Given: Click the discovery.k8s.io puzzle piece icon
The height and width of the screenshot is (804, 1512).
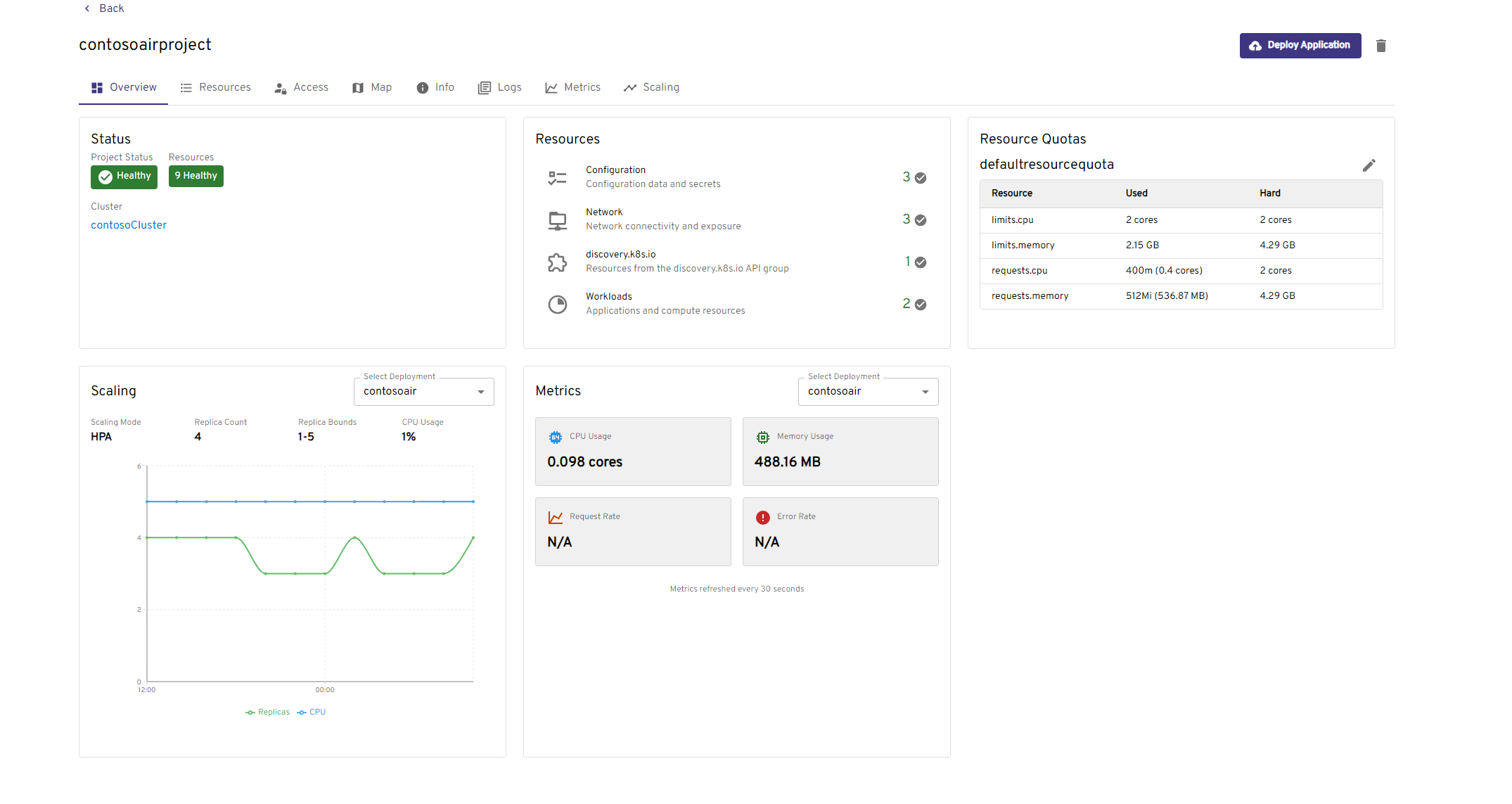Looking at the screenshot, I should (x=557, y=262).
